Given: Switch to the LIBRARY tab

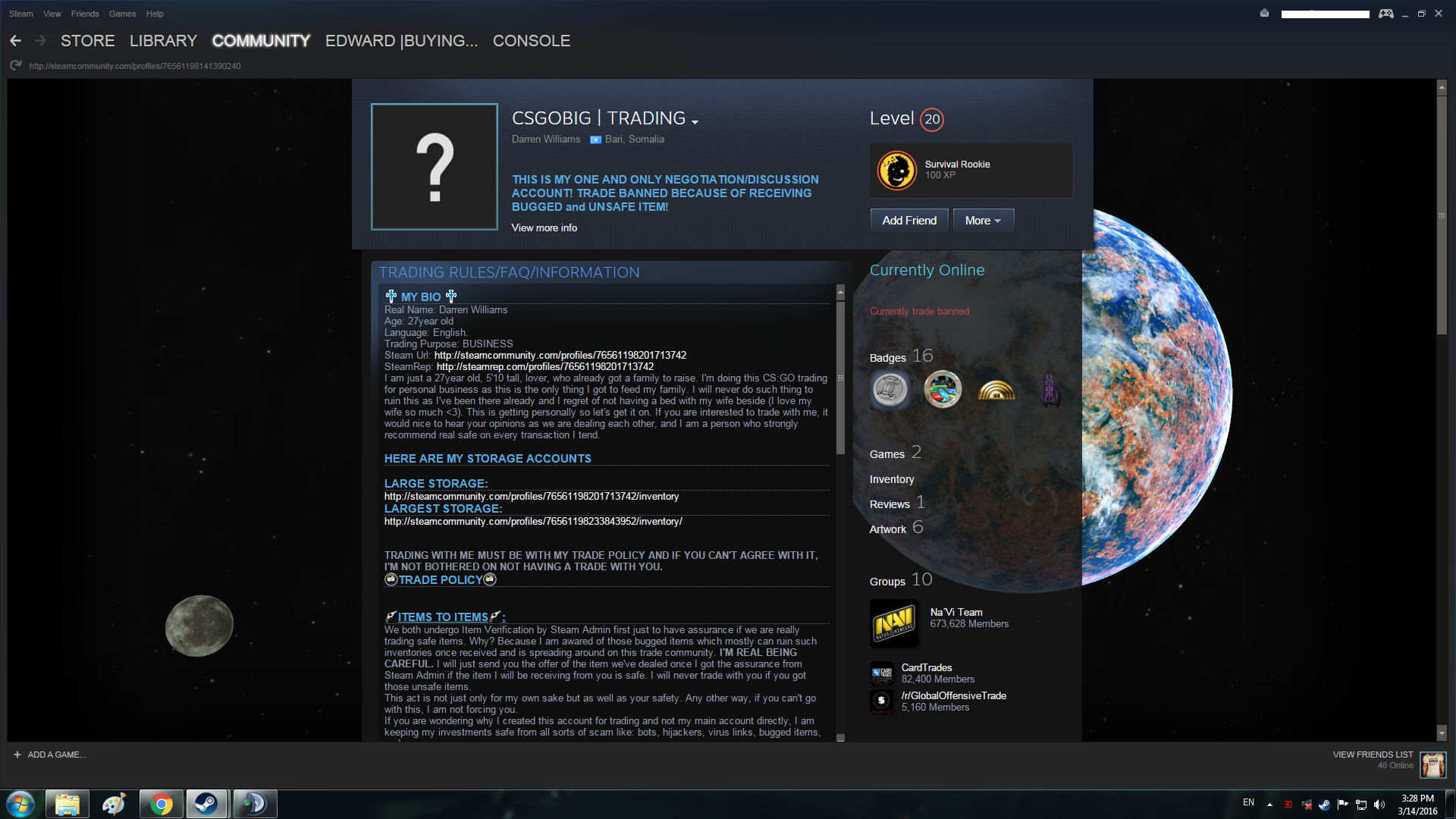Looking at the screenshot, I should click(163, 41).
